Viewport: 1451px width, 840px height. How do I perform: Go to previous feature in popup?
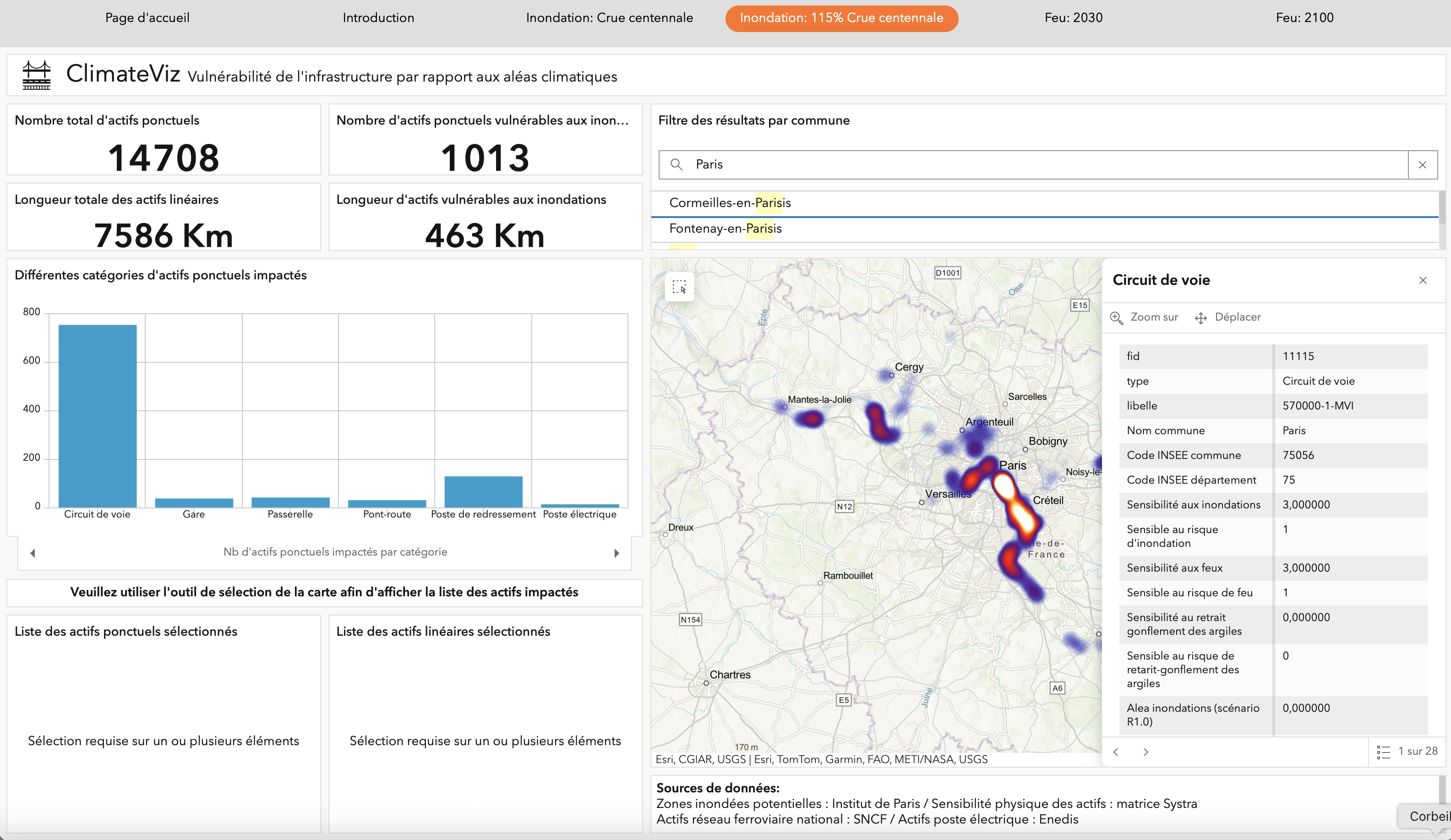[1116, 752]
